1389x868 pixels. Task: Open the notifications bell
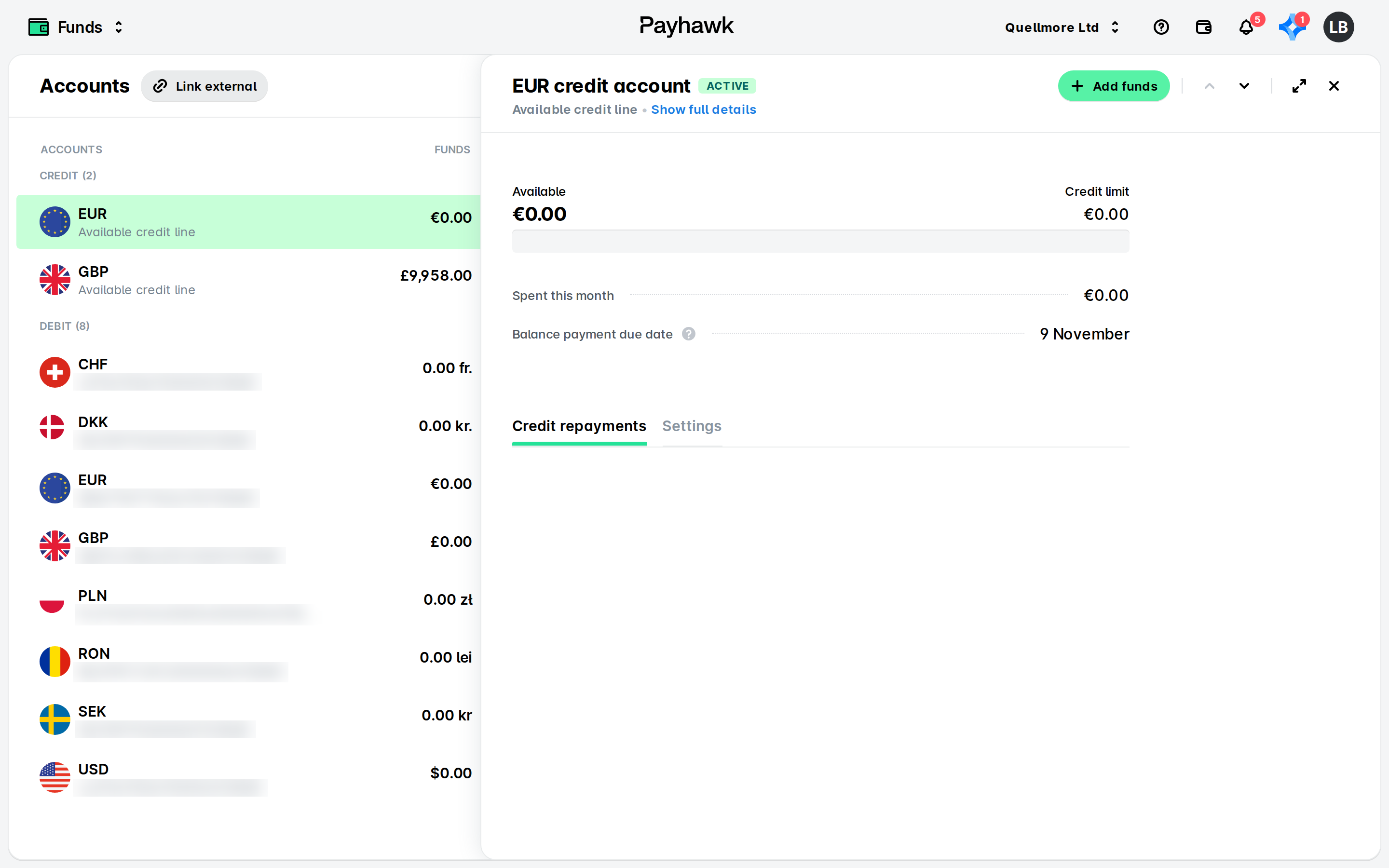[x=1246, y=27]
